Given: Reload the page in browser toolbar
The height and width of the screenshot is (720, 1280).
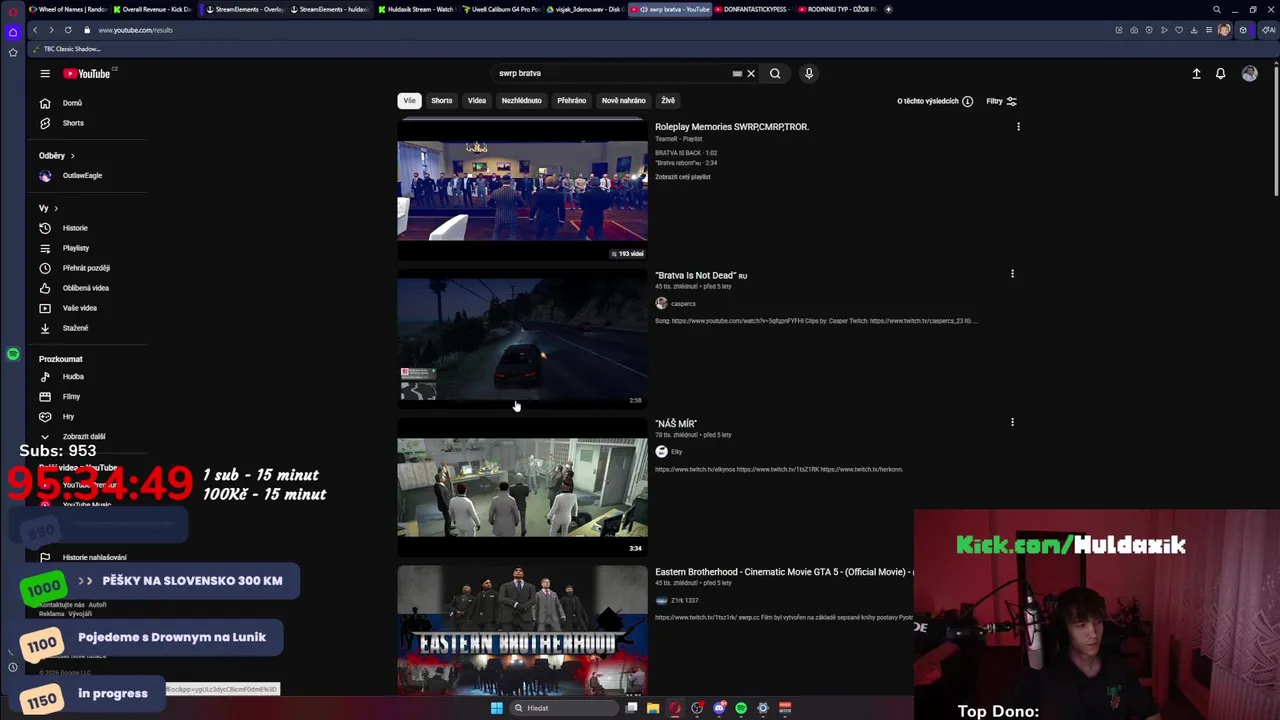Looking at the screenshot, I should (68, 30).
